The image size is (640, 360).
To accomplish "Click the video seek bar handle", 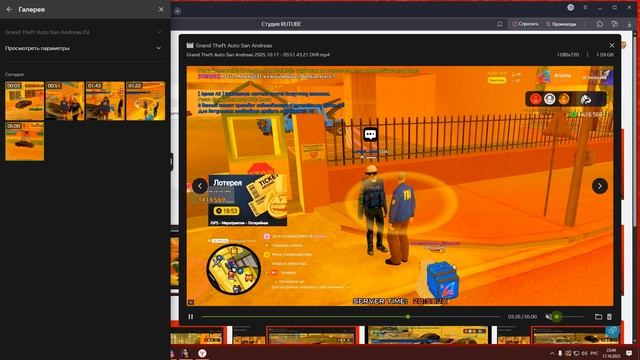I will [x=408, y=317].
